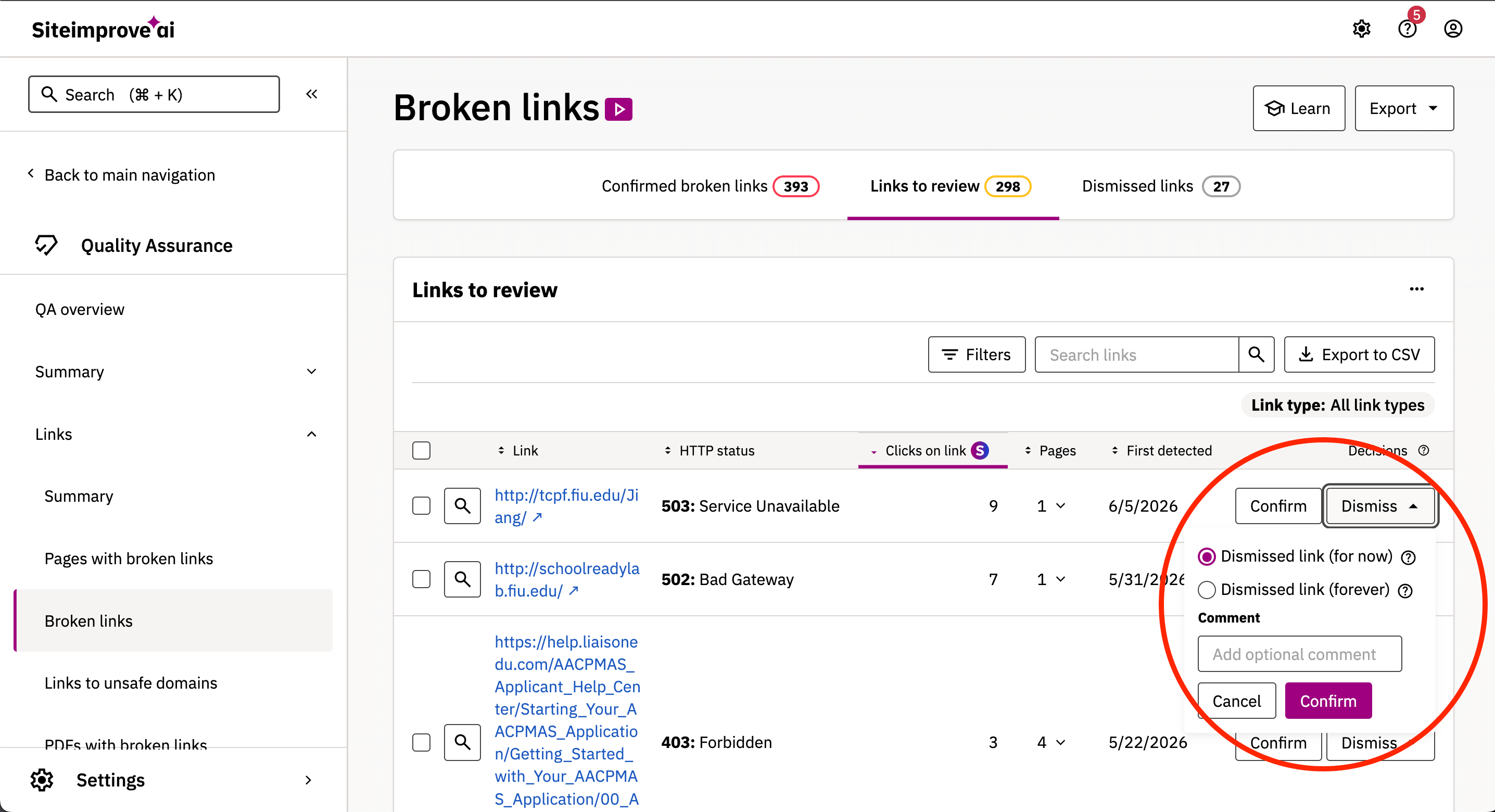Click the Add optional comment field
The image size is (1495, 812).
[x=1300, y=654]
